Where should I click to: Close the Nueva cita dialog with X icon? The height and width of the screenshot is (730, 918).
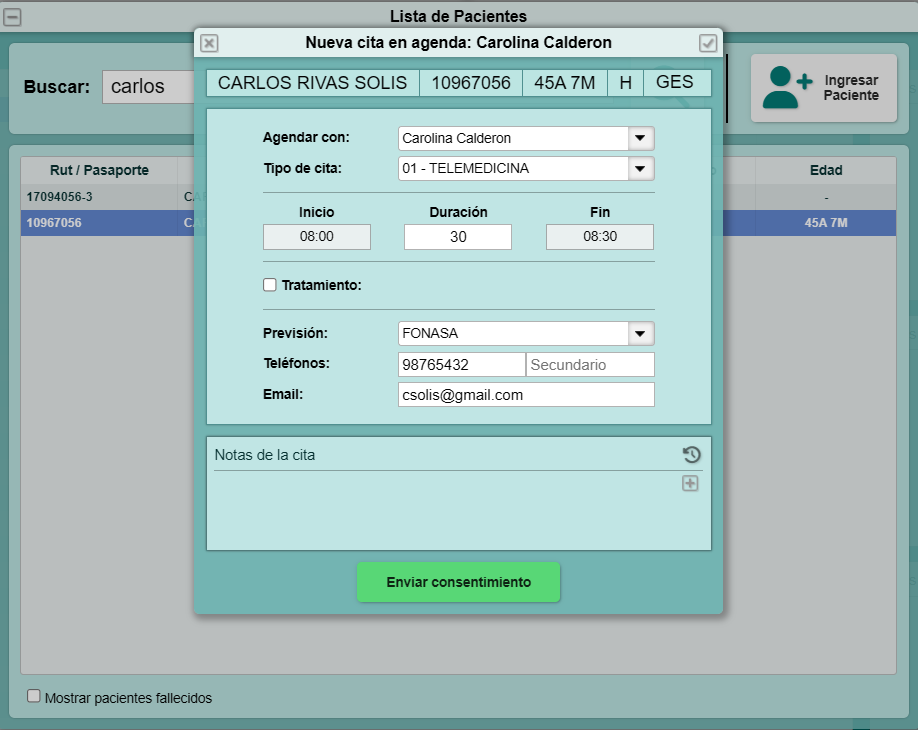point(209,43)
